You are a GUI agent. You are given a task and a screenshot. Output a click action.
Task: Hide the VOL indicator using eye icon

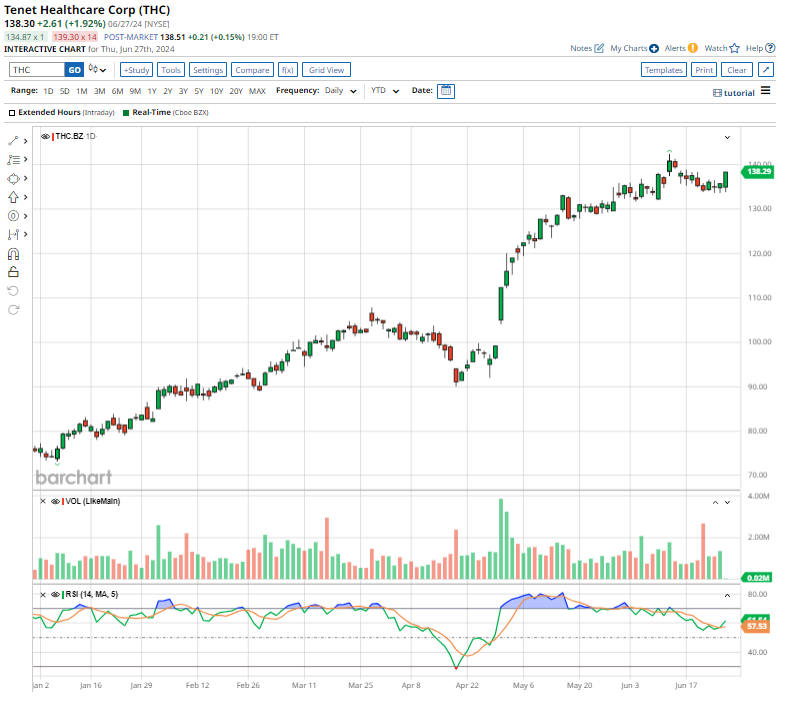tap(54, 501)
